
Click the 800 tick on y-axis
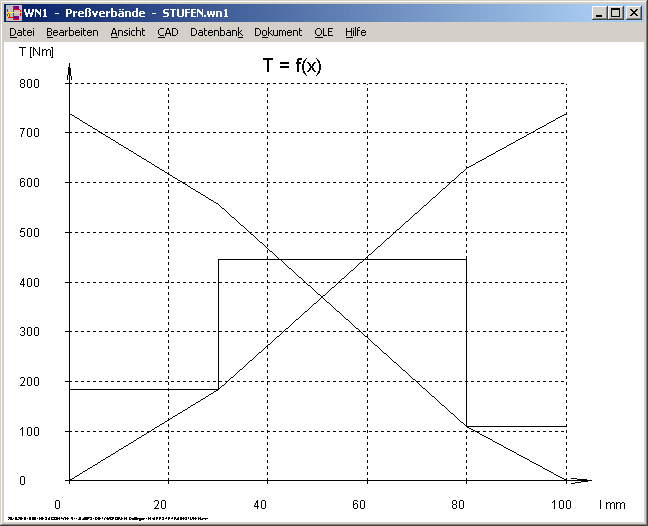[29, 83]
